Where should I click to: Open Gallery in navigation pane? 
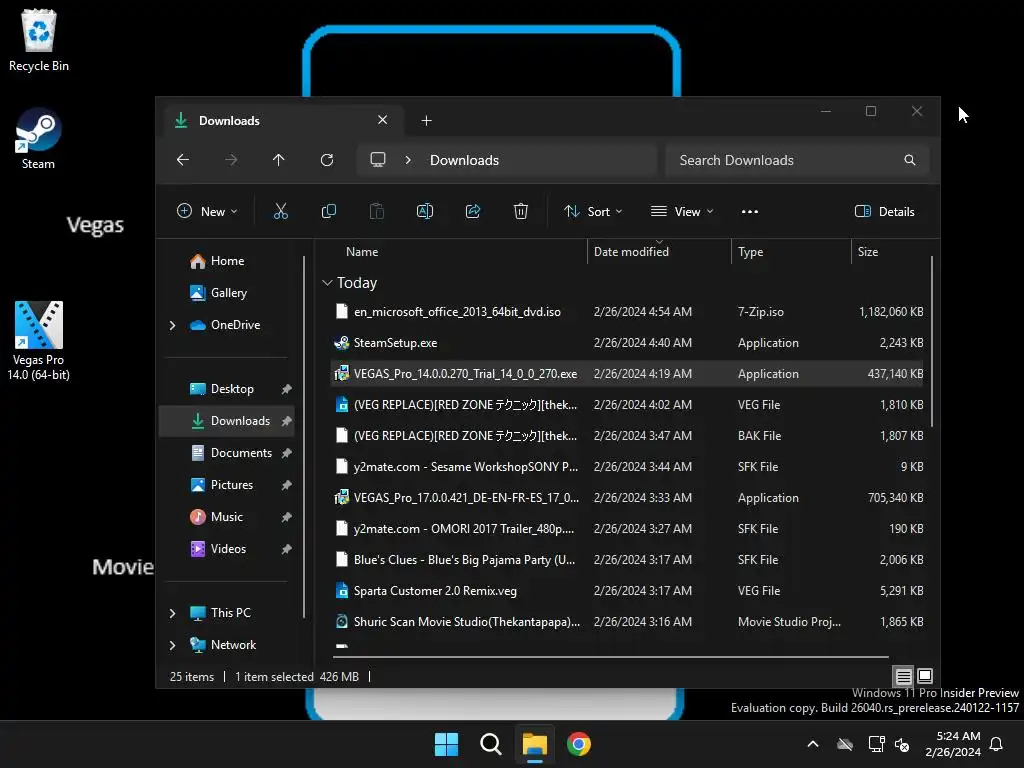click(x=227, y=293)
